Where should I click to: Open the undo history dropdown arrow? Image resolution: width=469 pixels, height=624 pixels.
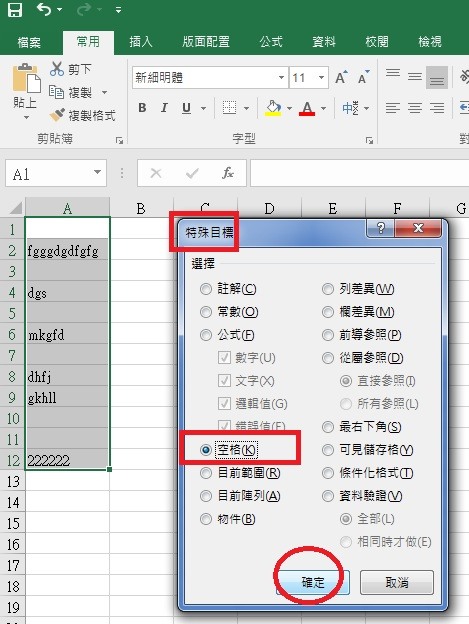(60, 10)
